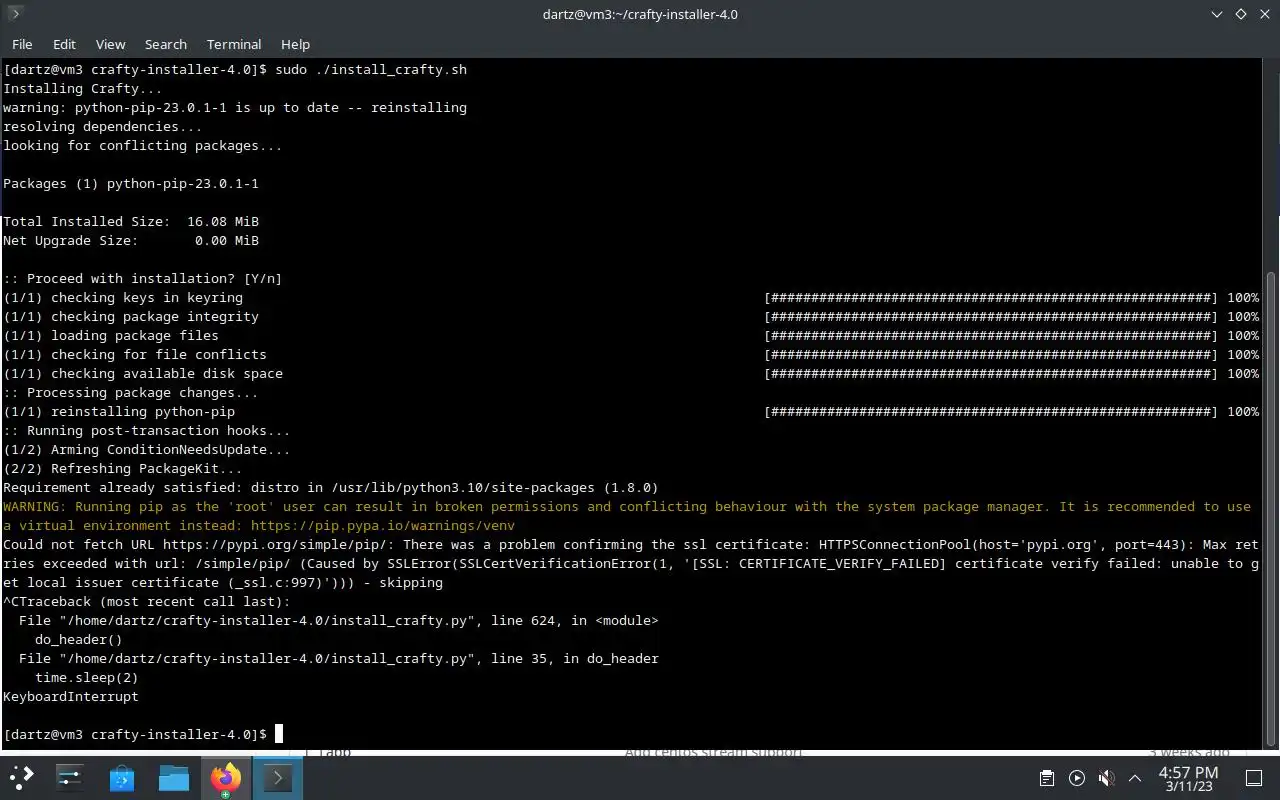Open System Settings from the taskbar
The width and height of the screenshot is (1280, 800).
coord(70,777)
